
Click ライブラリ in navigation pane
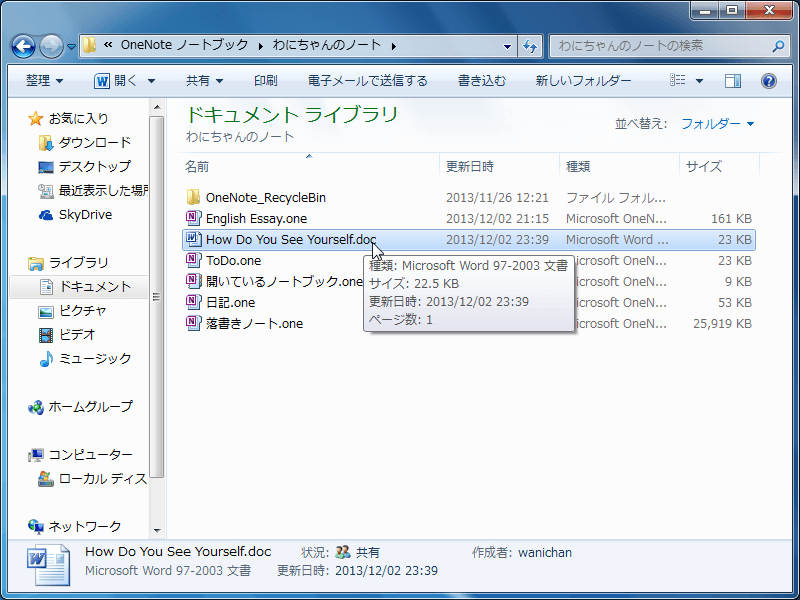tap(79, 263)
